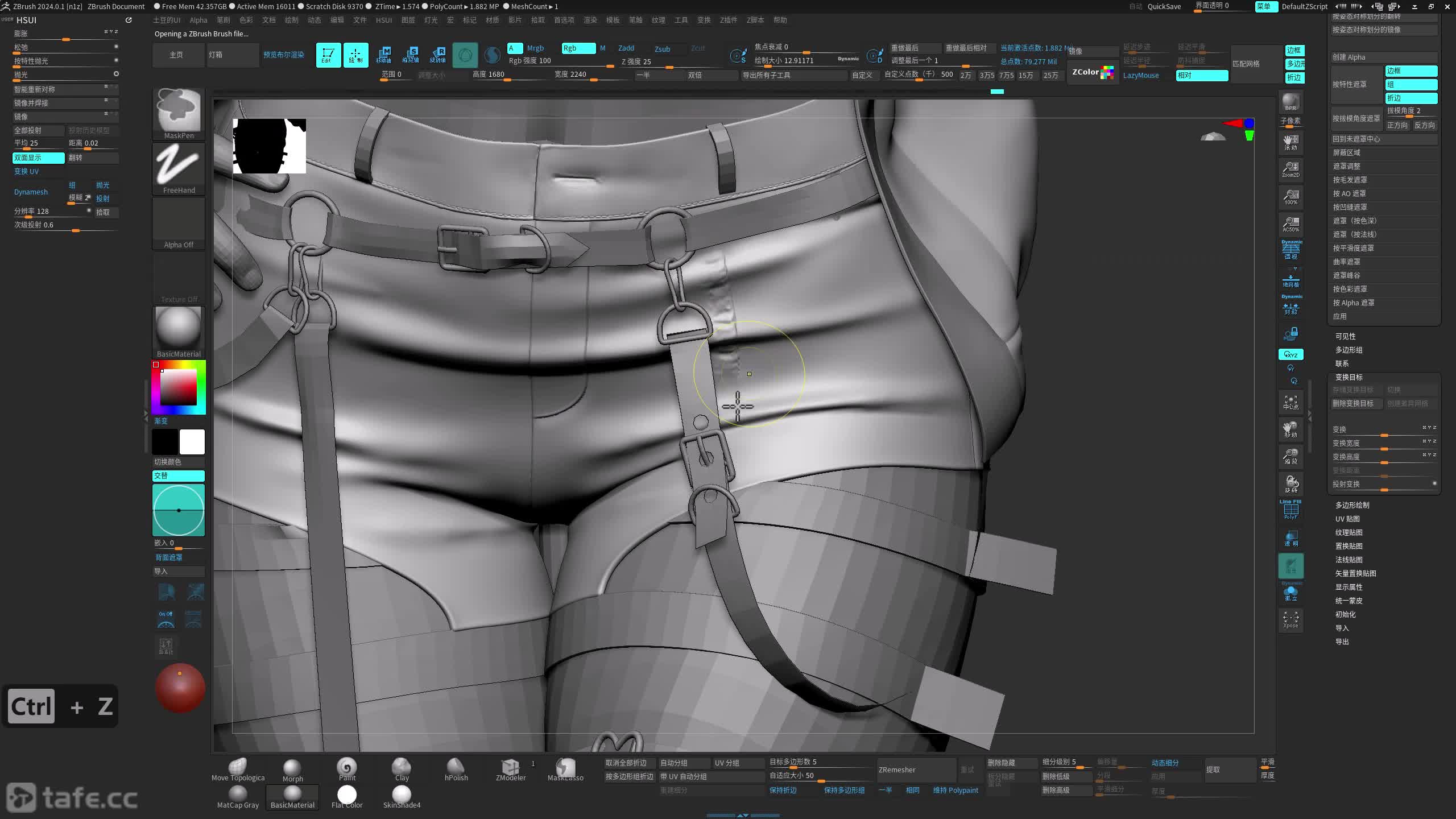
Task: Select the MaskLasso brush
Action: tap(565, 770)
